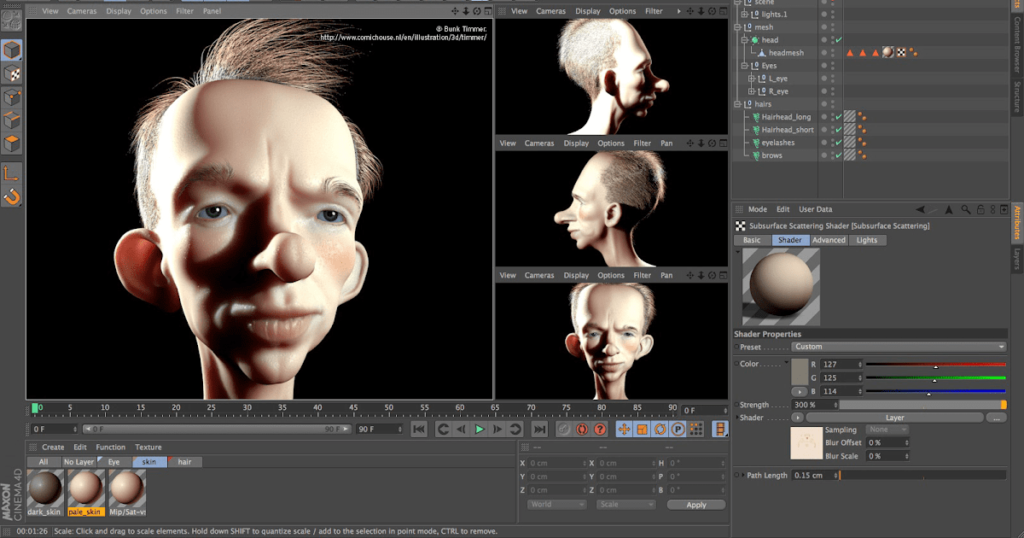Open the Scale dropdown in coordinates
This screenshot has width=1024, height=538.
(625, 505)
